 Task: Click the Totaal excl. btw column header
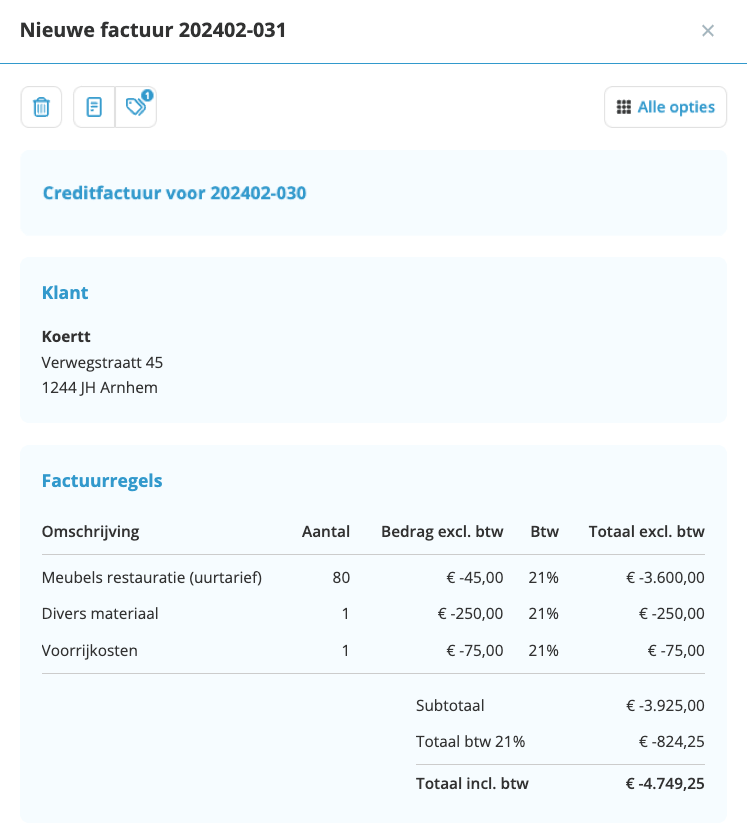pyautogui.click(x=646, y=531)
